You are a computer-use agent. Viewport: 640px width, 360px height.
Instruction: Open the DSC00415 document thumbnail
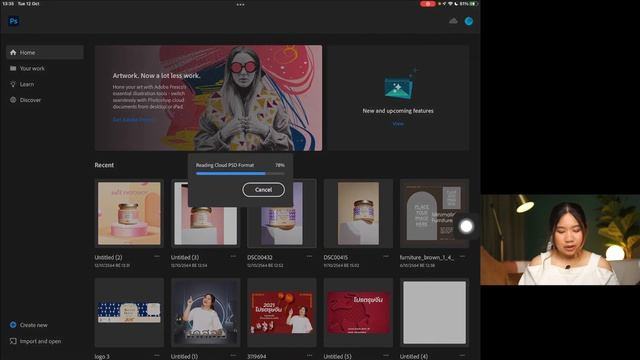click(358, 213)
